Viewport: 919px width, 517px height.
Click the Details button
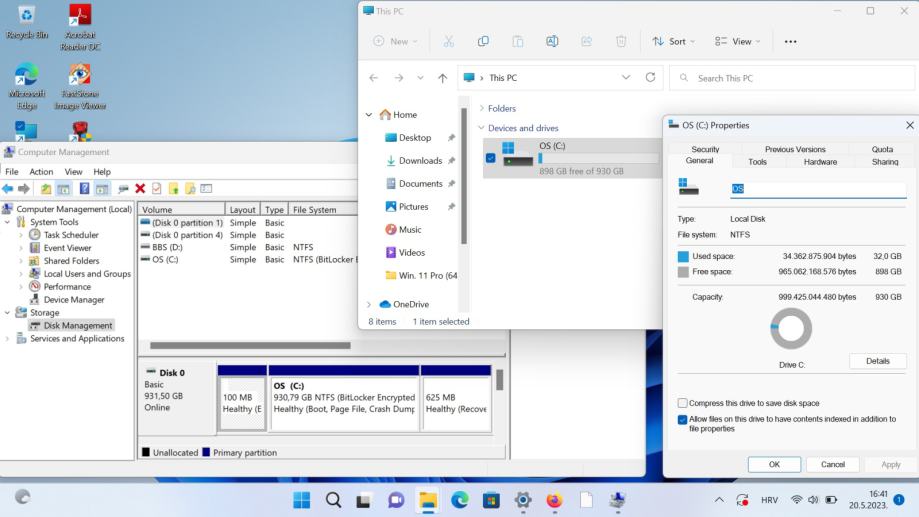[x=877, y=361]
